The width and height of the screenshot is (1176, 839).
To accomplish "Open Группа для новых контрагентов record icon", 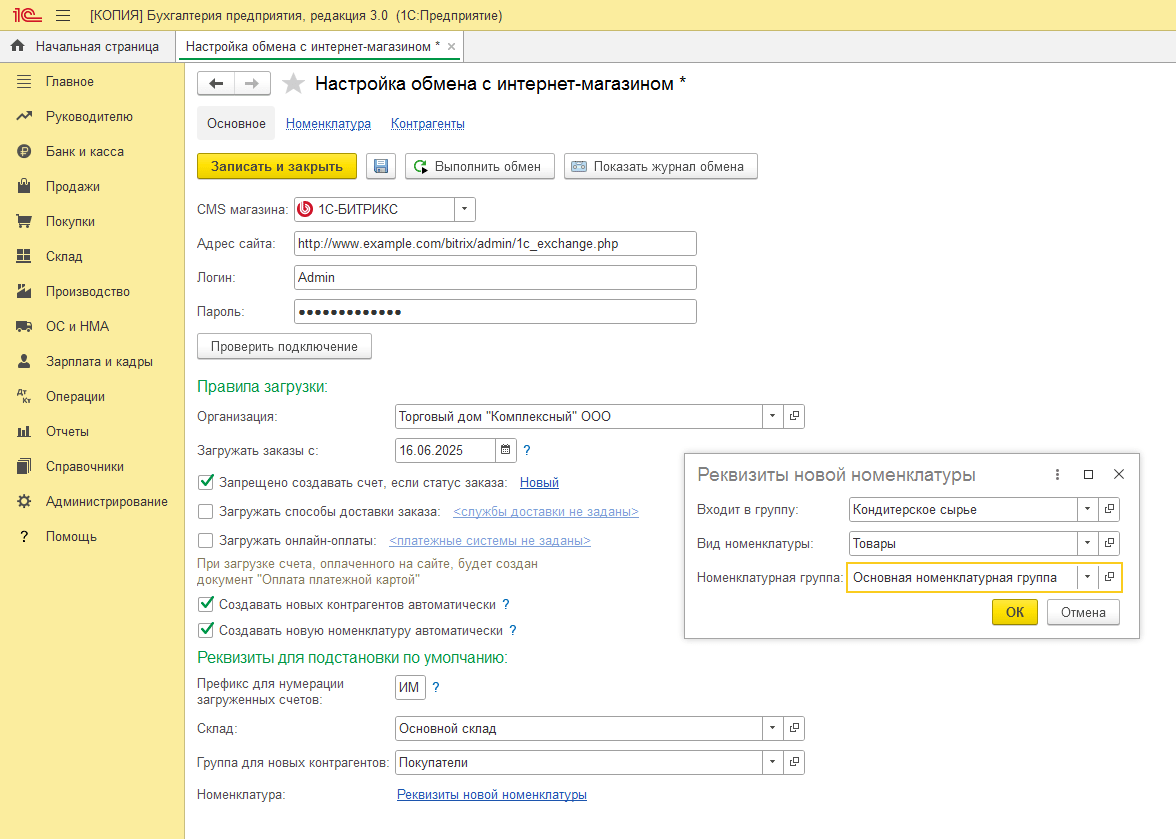I will click(x=794, y=762).
